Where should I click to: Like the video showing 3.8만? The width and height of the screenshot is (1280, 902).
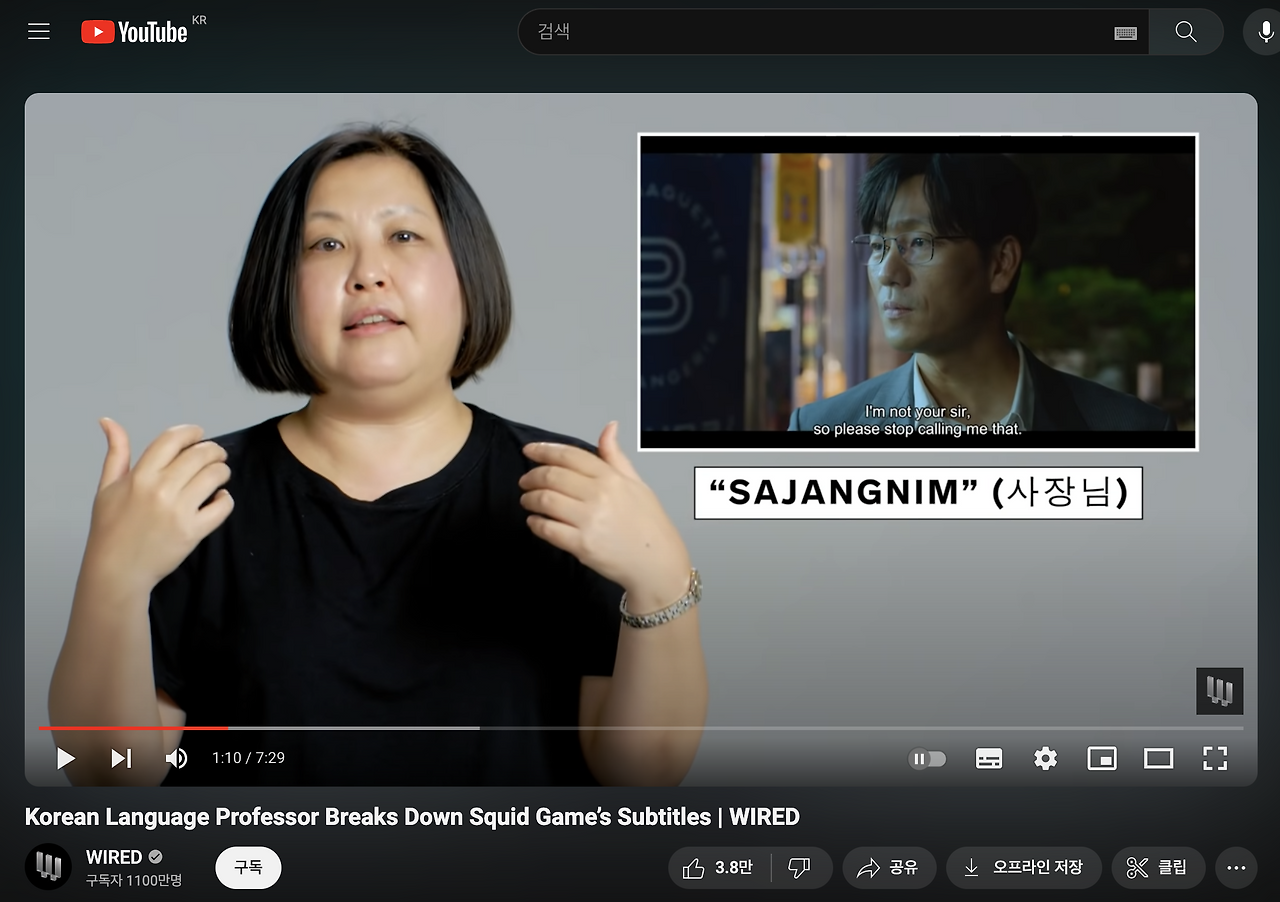[x=718, y=868]
